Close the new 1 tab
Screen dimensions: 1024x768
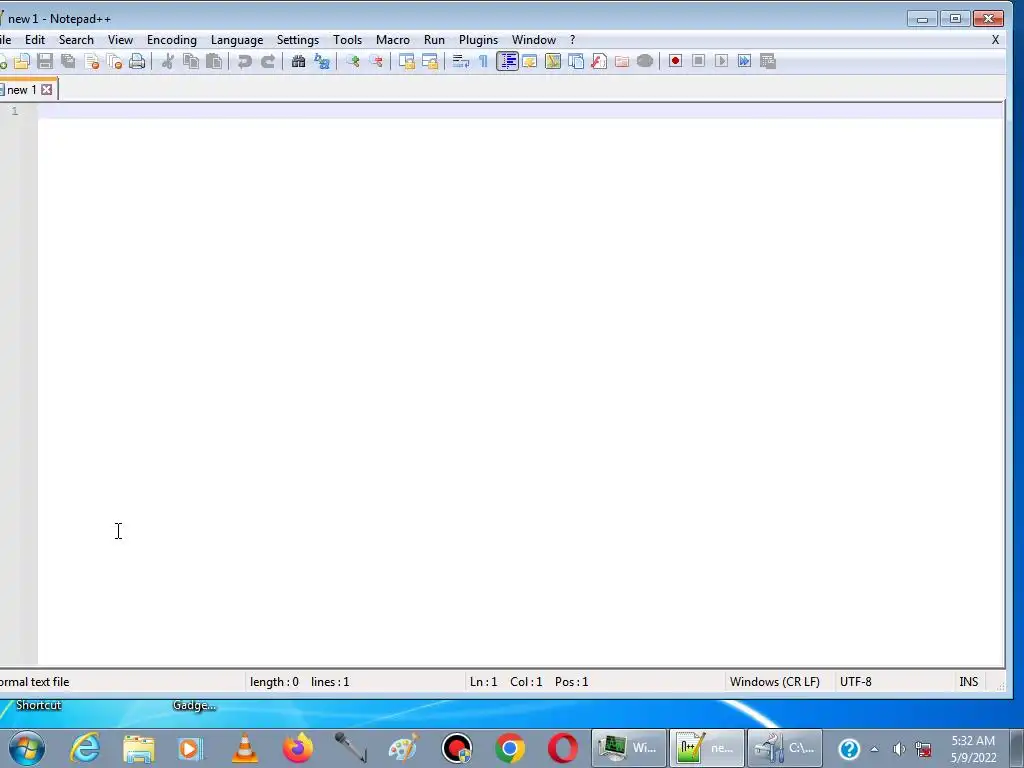(x=46, y=89)
